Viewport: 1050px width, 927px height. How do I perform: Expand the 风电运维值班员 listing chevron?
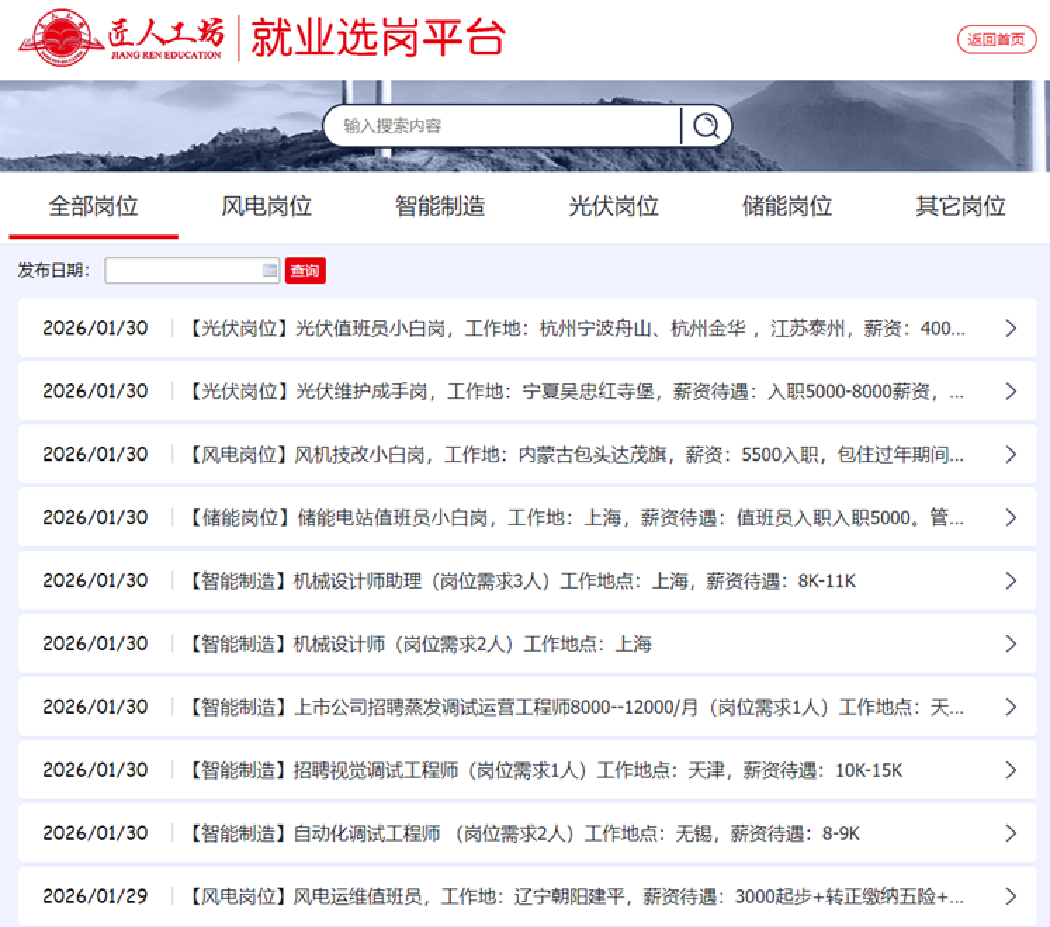point(1010,896)
